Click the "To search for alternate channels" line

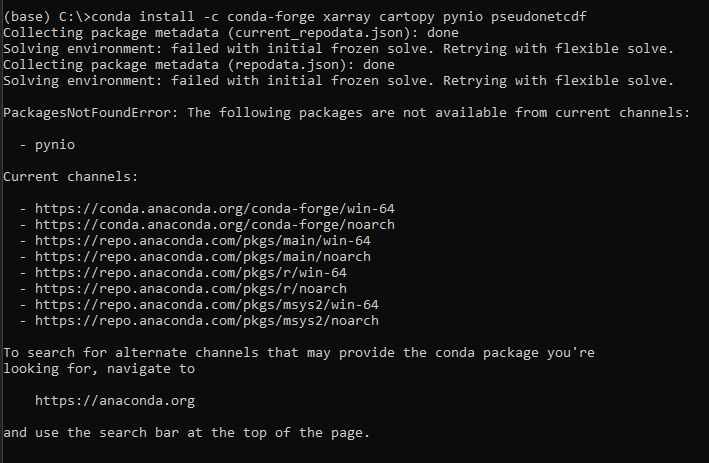(300, 353)
